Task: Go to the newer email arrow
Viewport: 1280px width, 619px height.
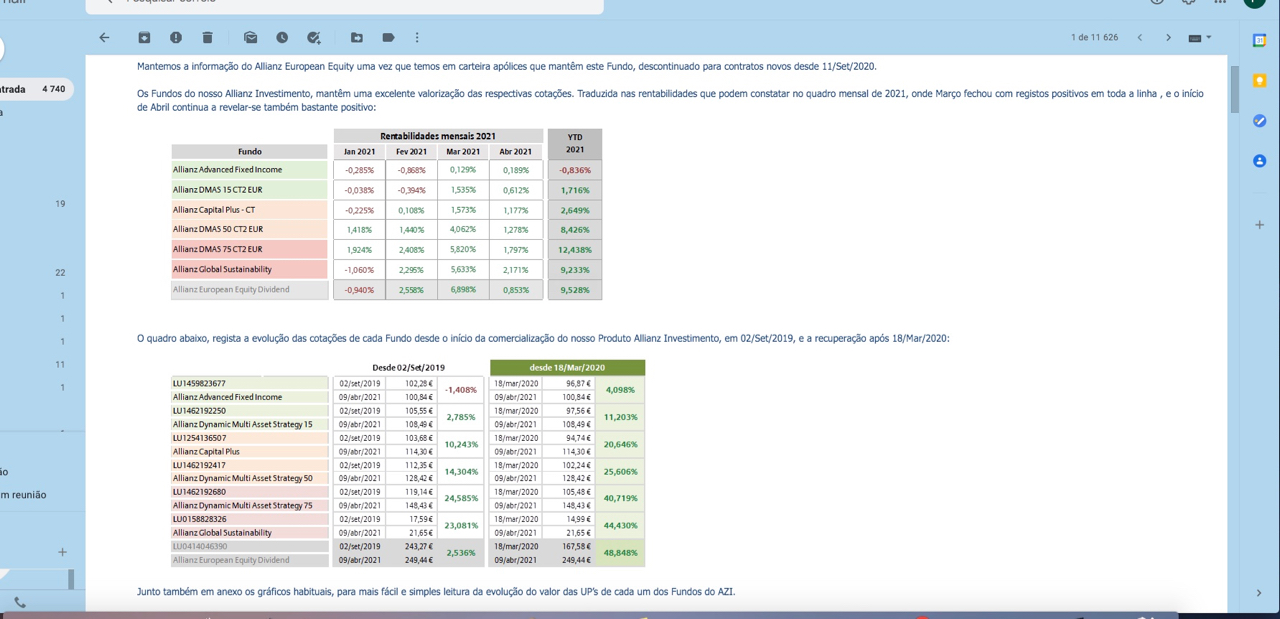Action: pyautogui.click(x=1140, y=38)
